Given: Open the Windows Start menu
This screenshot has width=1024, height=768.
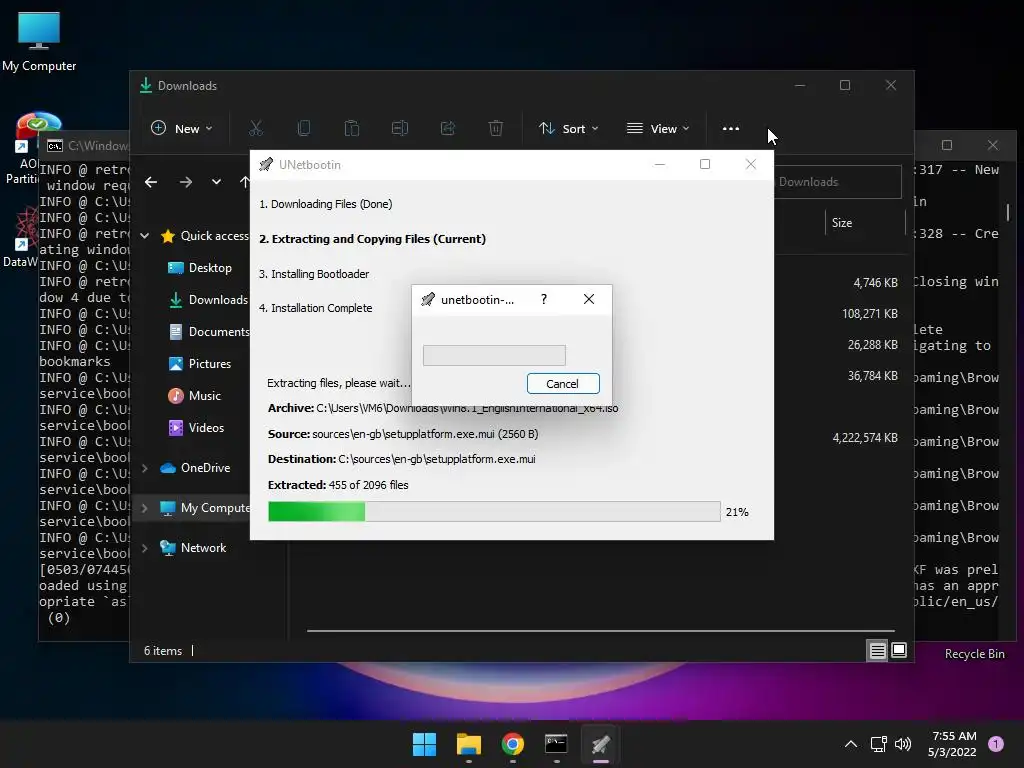Looking at the screenshot, I should (424, 744).
